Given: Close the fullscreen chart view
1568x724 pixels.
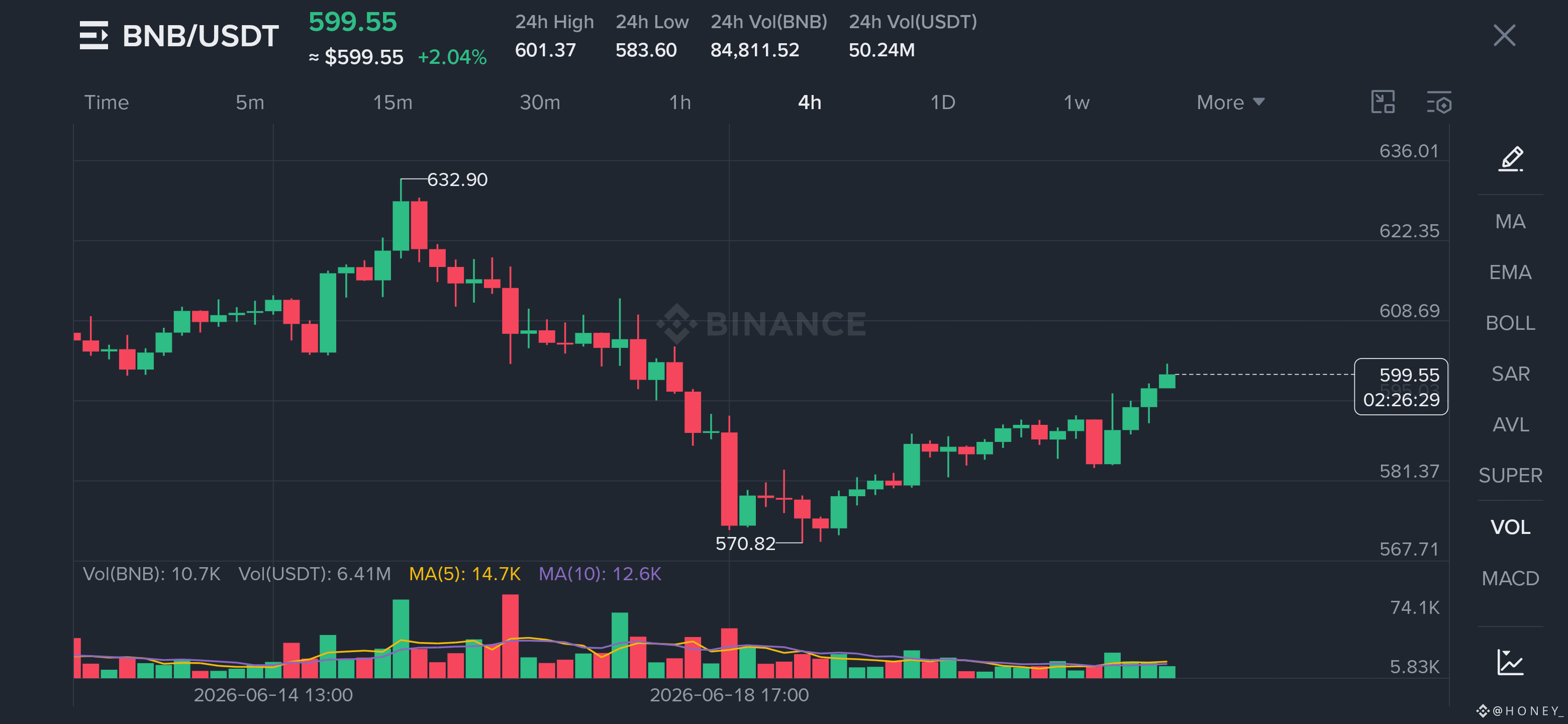Looking at the screenshot, I should [1504, 35].
